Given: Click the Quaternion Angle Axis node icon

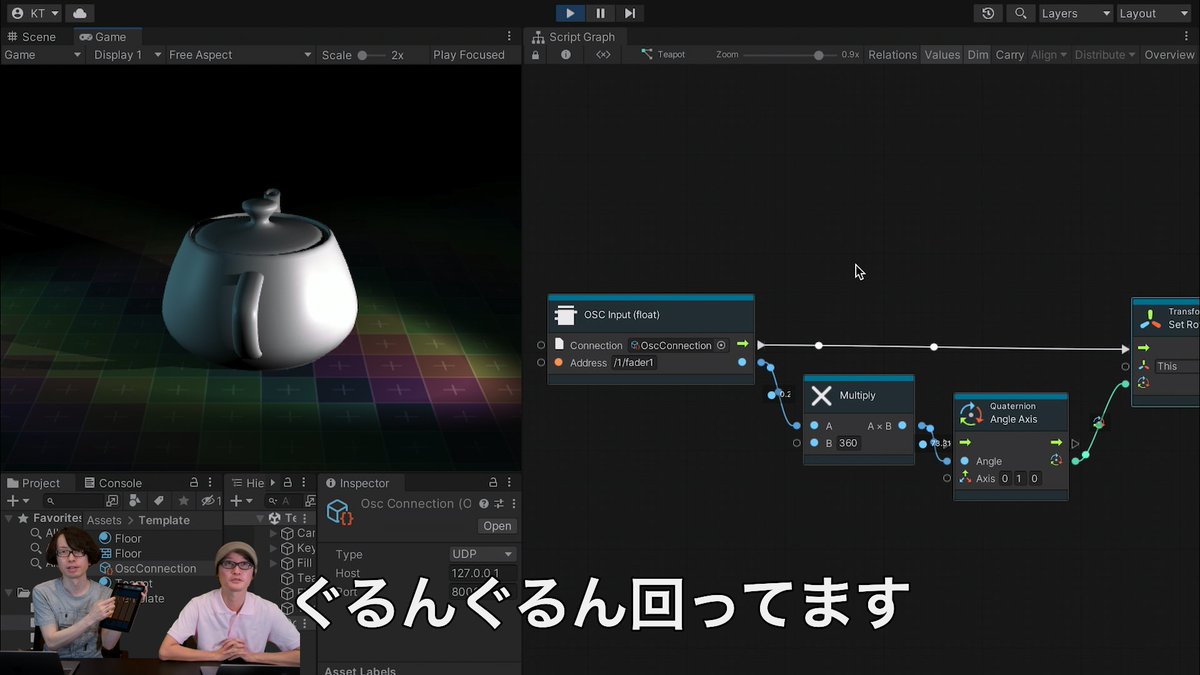Looking at the screenshot, I should (970, 413).
